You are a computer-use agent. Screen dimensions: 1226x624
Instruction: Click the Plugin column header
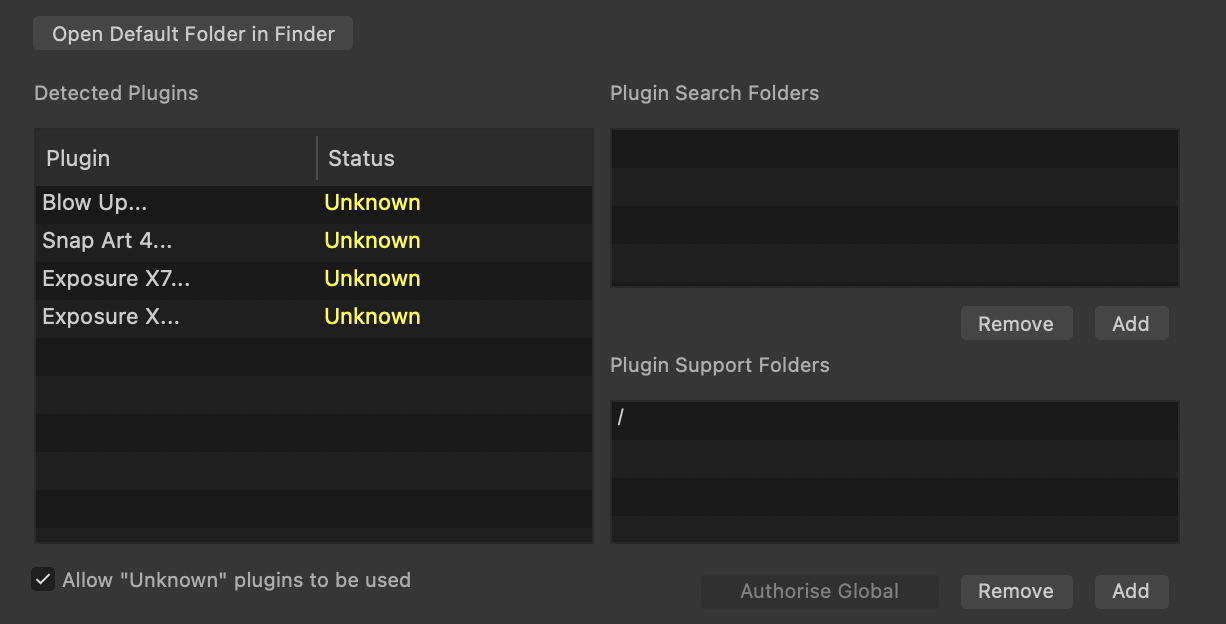(x=175, y=158)
